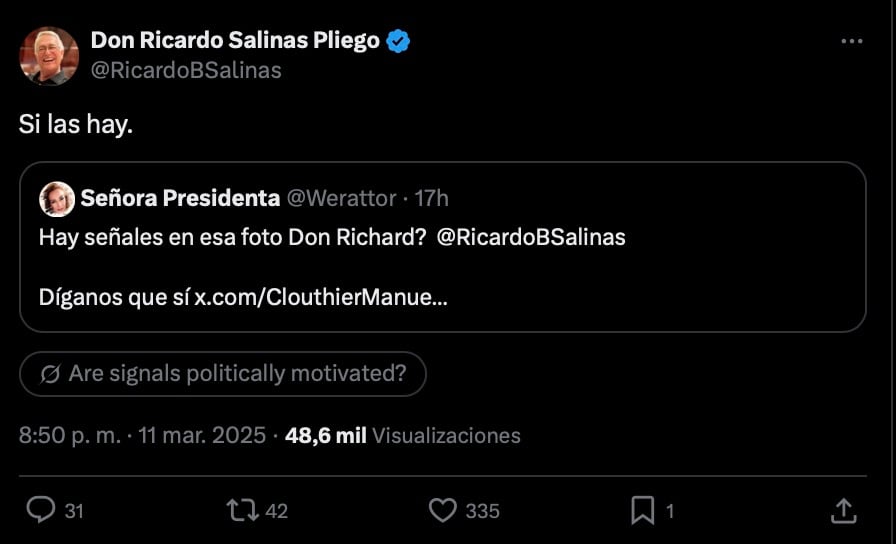Click the blue verified badge
The width and height of the screenshot is (896, 544).
click(399, 41)
